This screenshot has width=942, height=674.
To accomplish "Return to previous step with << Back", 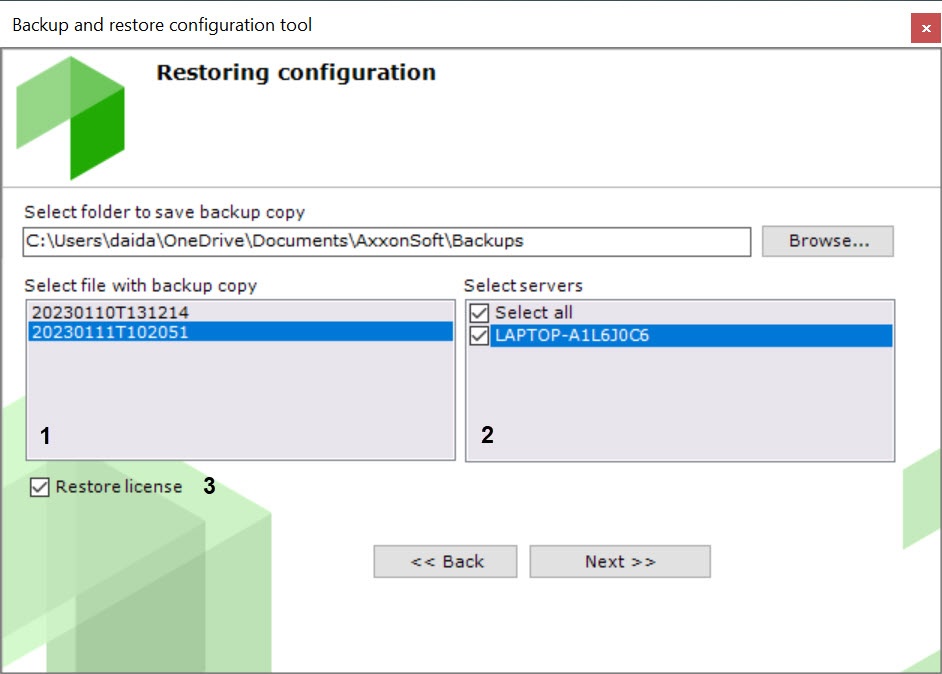I will click(446, 562).
